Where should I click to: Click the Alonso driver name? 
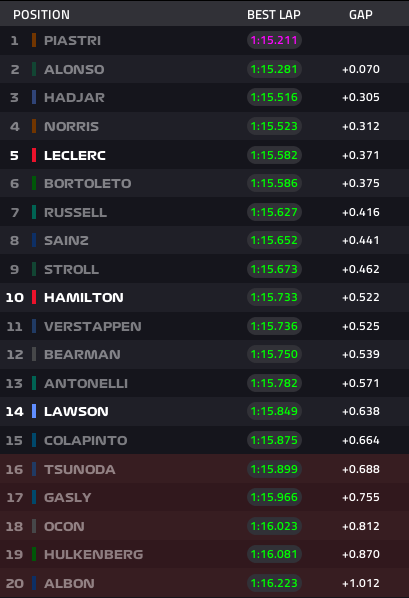74,69
